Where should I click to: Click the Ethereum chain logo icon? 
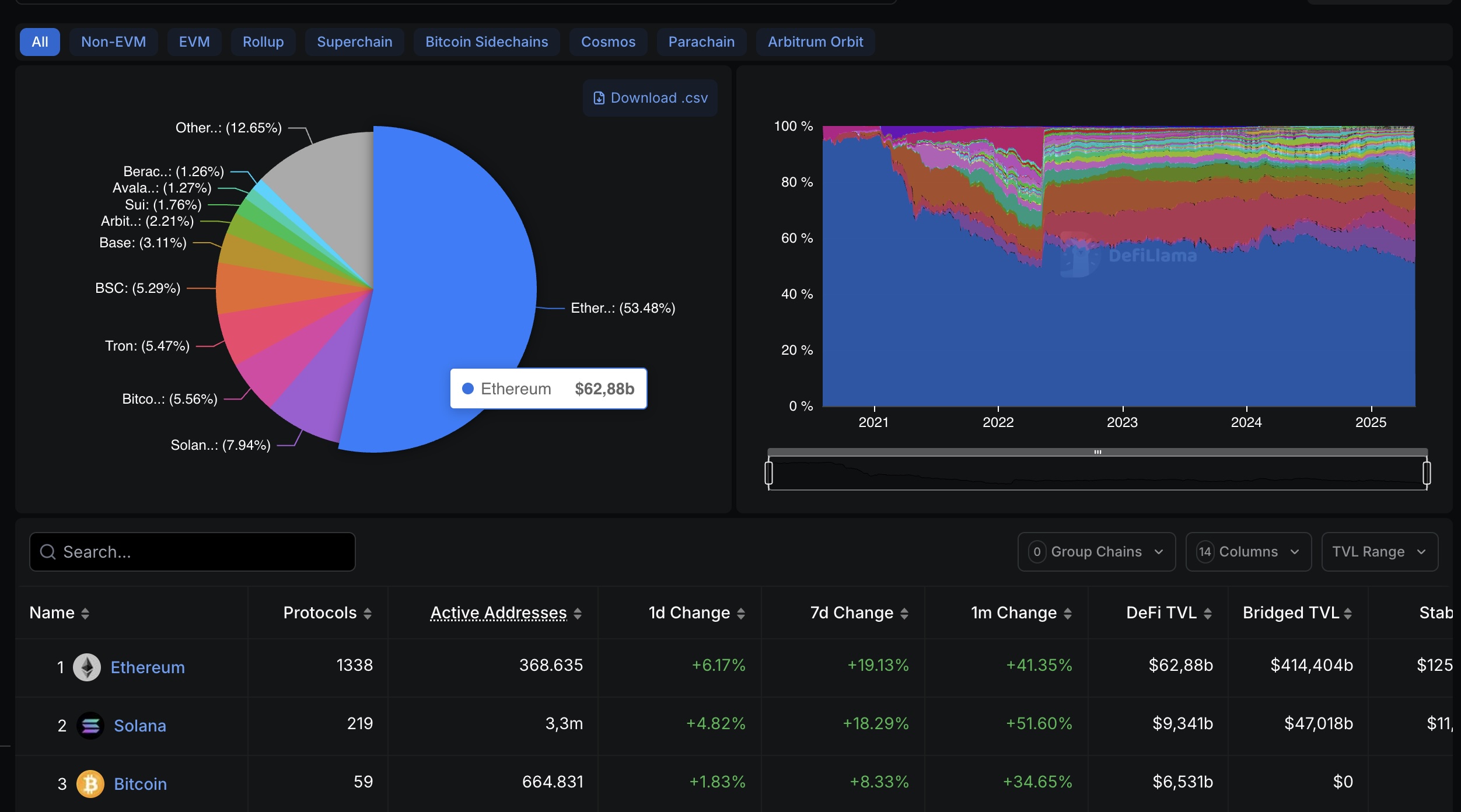(x=87, y=667)
